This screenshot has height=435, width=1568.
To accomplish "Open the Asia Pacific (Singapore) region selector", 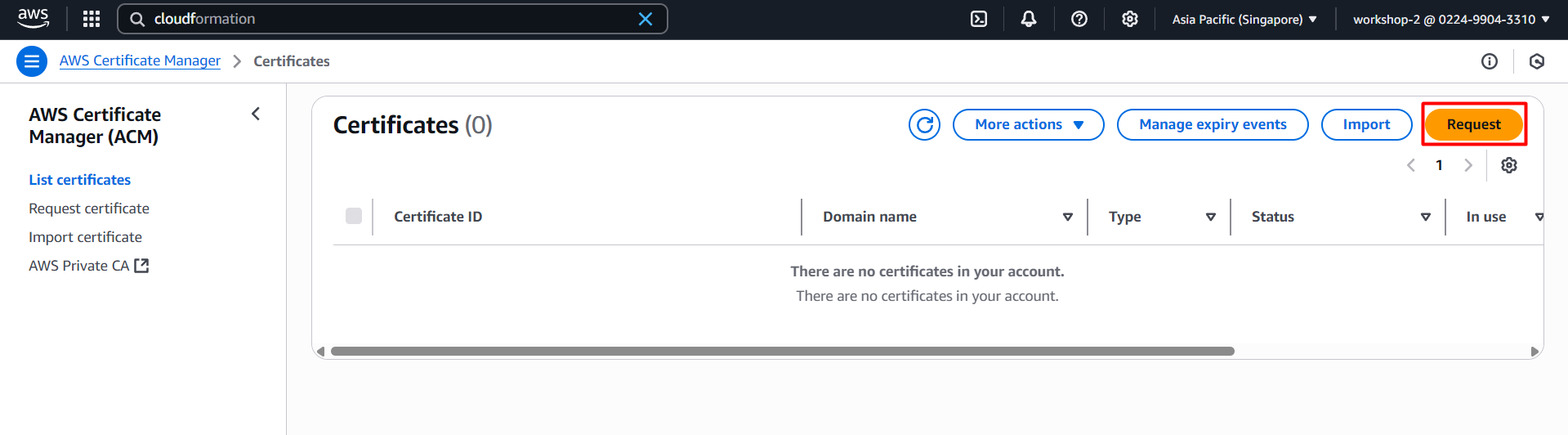I will pos(1244,19).
